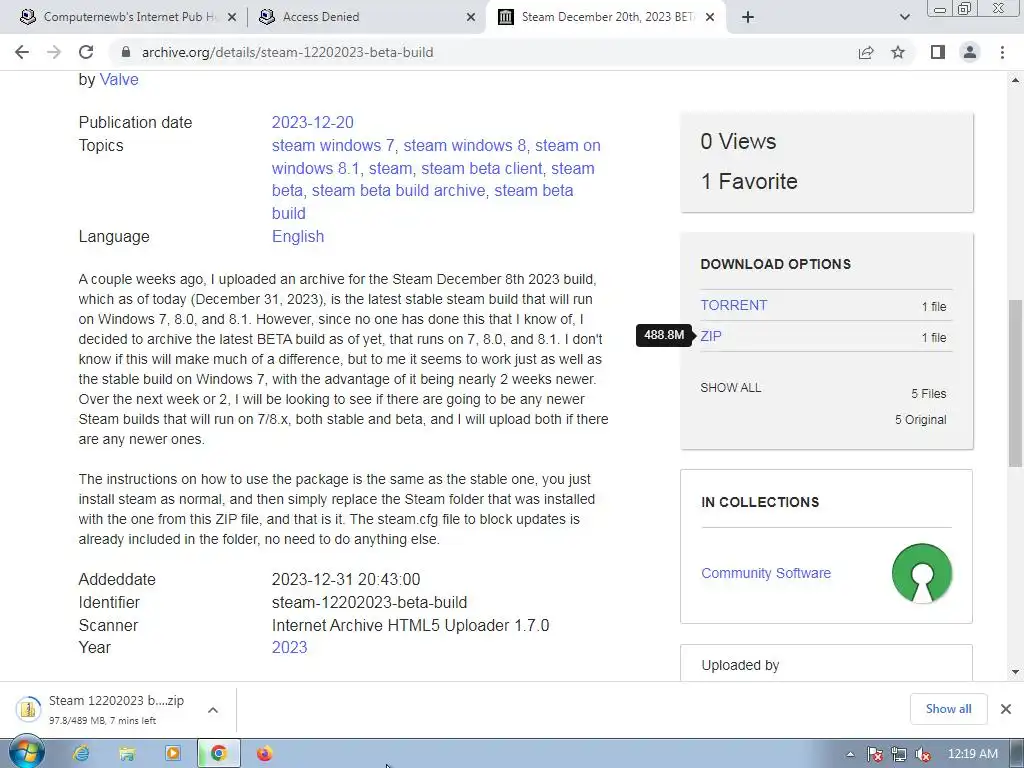The image size is (1024, 768).
Task: Click the Community Software green logo
Action: 921,573
